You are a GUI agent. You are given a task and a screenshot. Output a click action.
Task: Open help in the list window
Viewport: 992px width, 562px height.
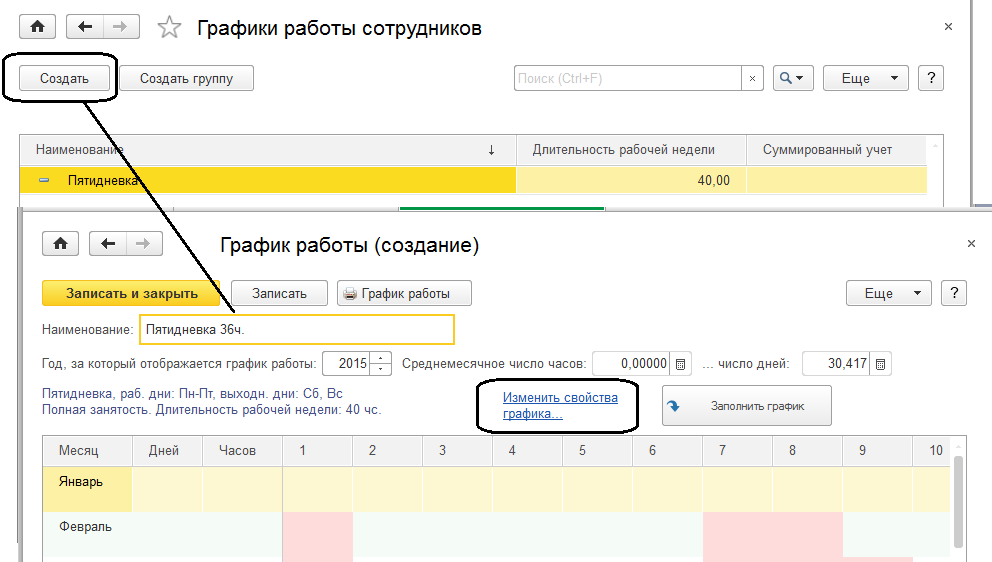(931, 78)
